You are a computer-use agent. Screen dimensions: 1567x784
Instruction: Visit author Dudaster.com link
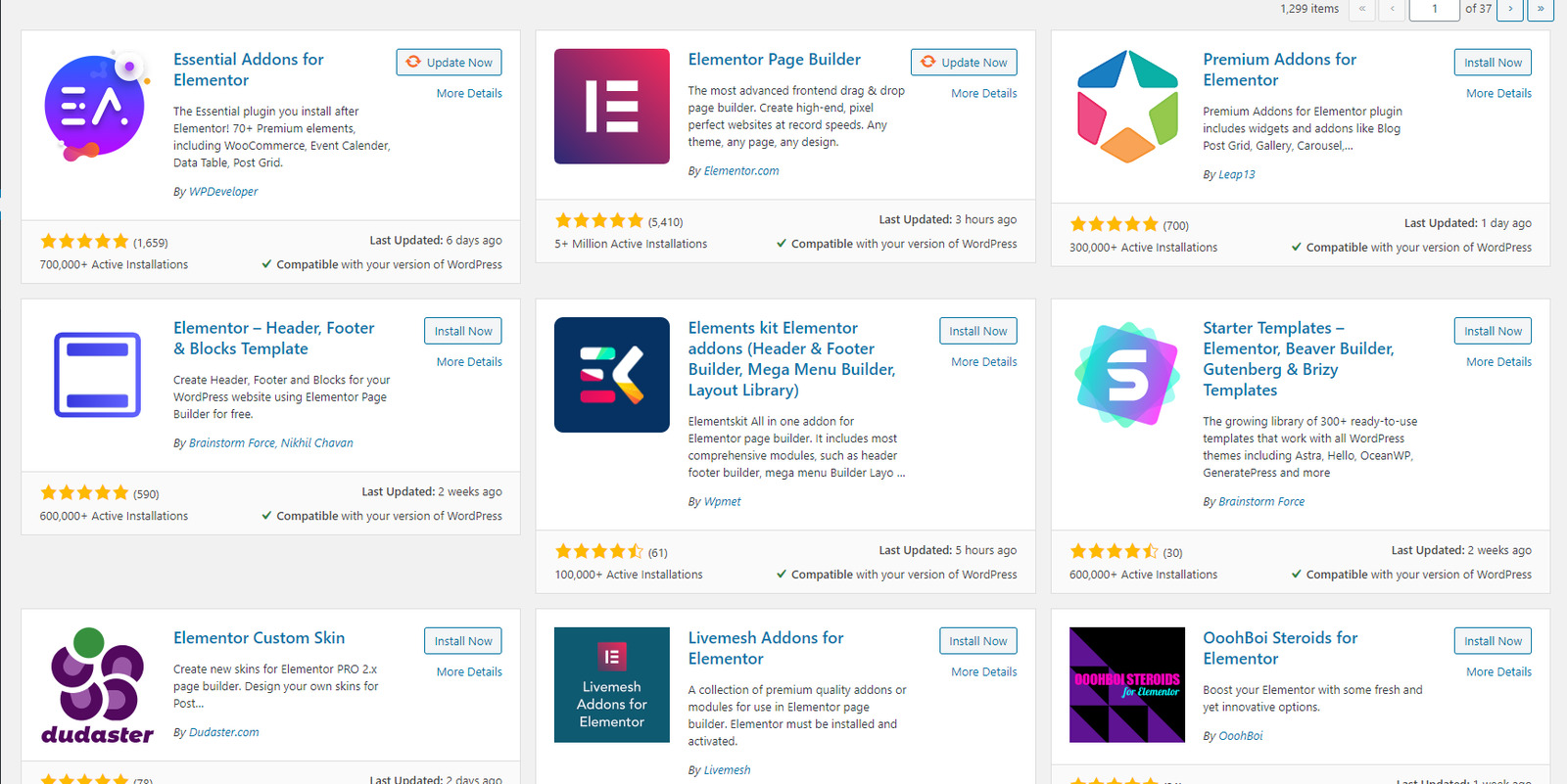pyautogui.click(x=224, y=732)
